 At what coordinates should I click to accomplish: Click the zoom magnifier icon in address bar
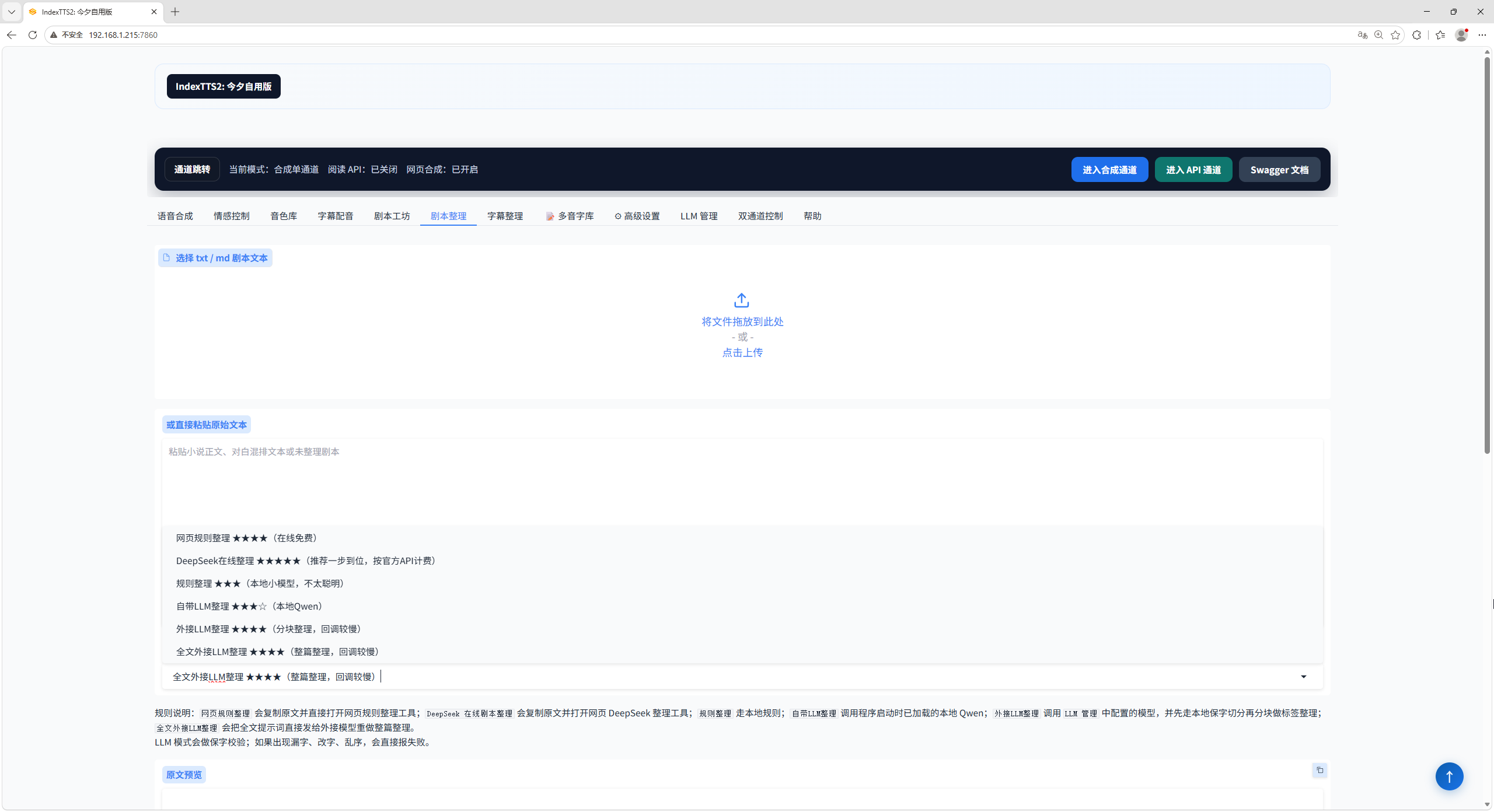click(x=1378, y=35)
